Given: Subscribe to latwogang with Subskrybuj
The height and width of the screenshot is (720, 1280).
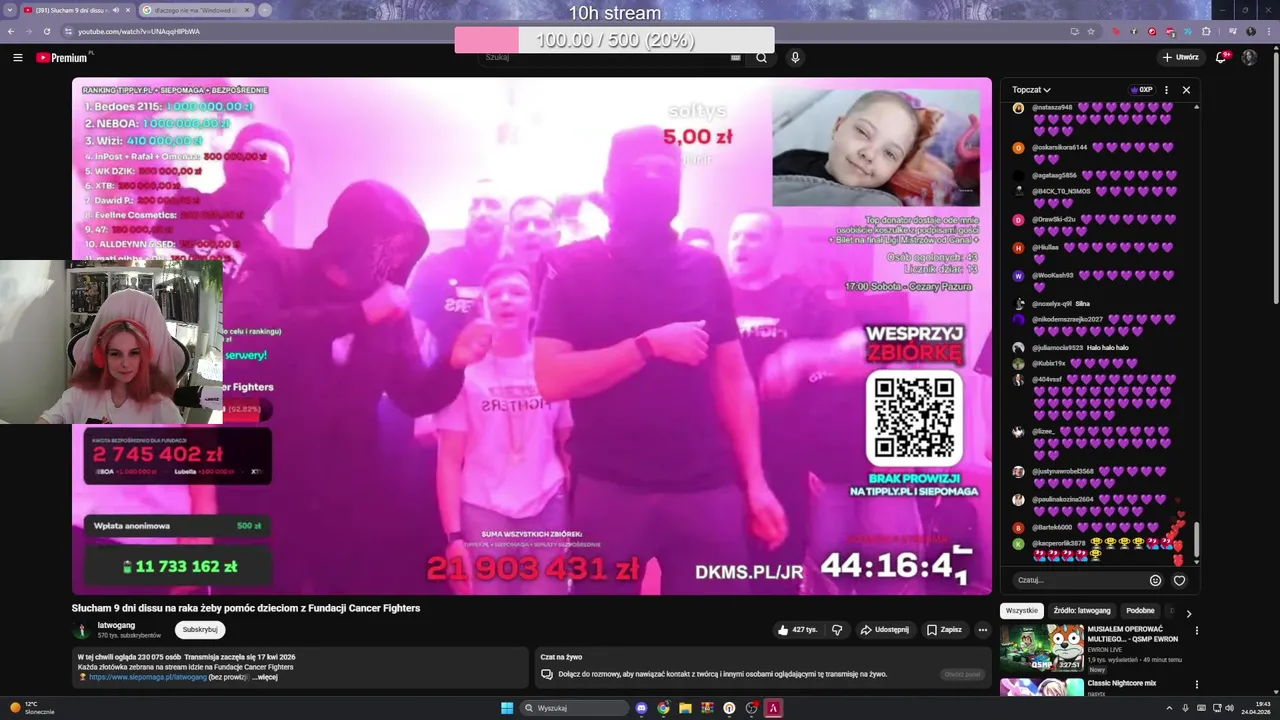Looking at the screenshot, I should pyautogui.click(x=200, y=630).
